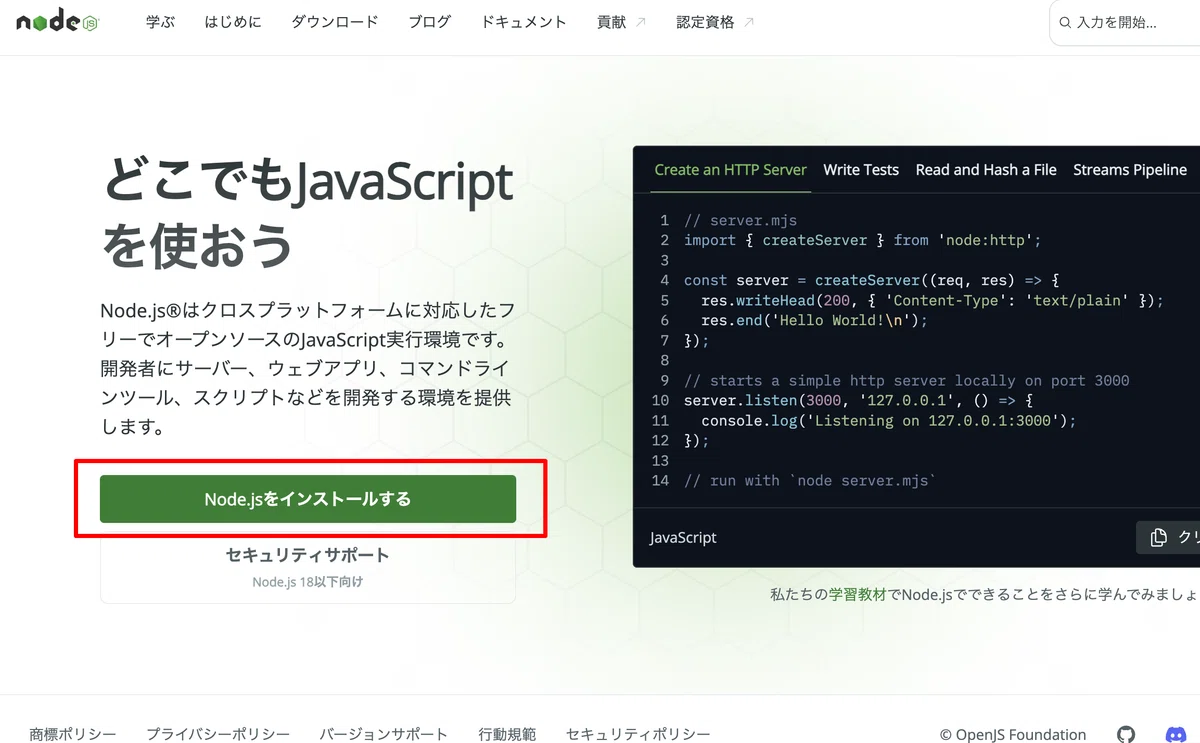1200x743 pixels.
Task: Select the Streams Pipeline tab
Action: [1130, 170]
